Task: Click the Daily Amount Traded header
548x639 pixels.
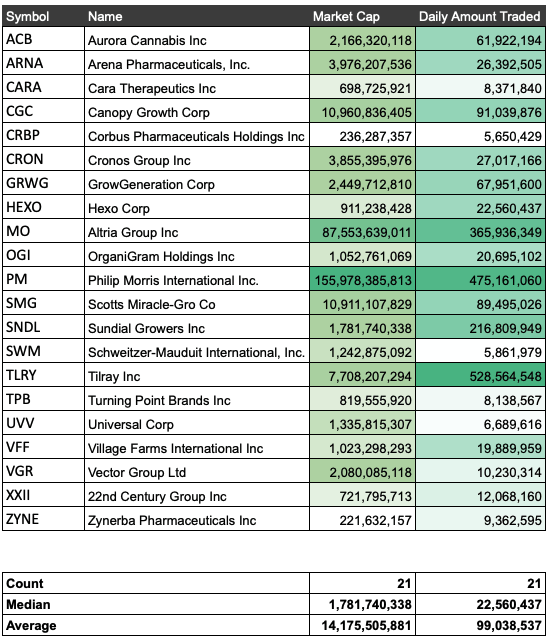Action: (x=480, y=16)
